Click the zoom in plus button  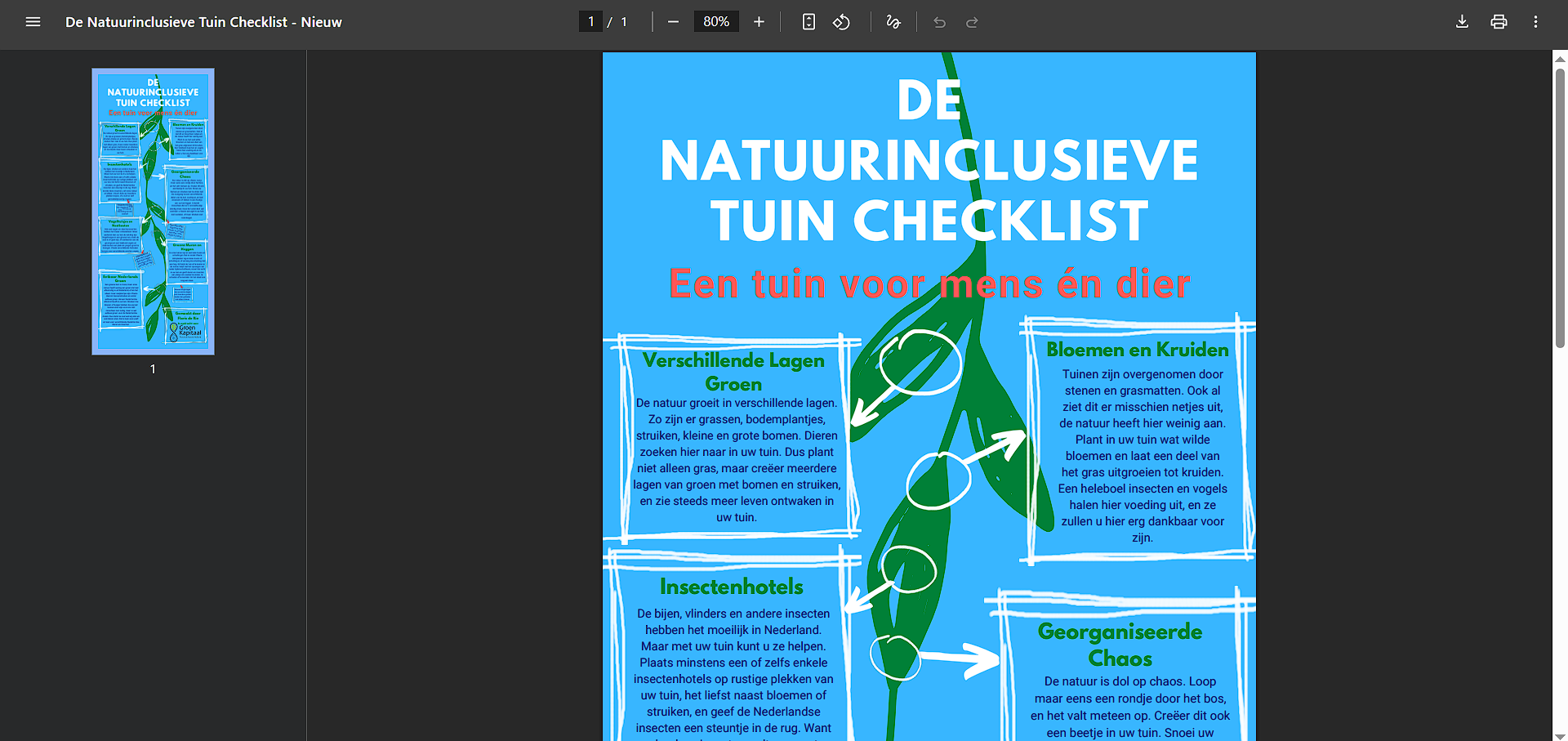tap(759, 22)
